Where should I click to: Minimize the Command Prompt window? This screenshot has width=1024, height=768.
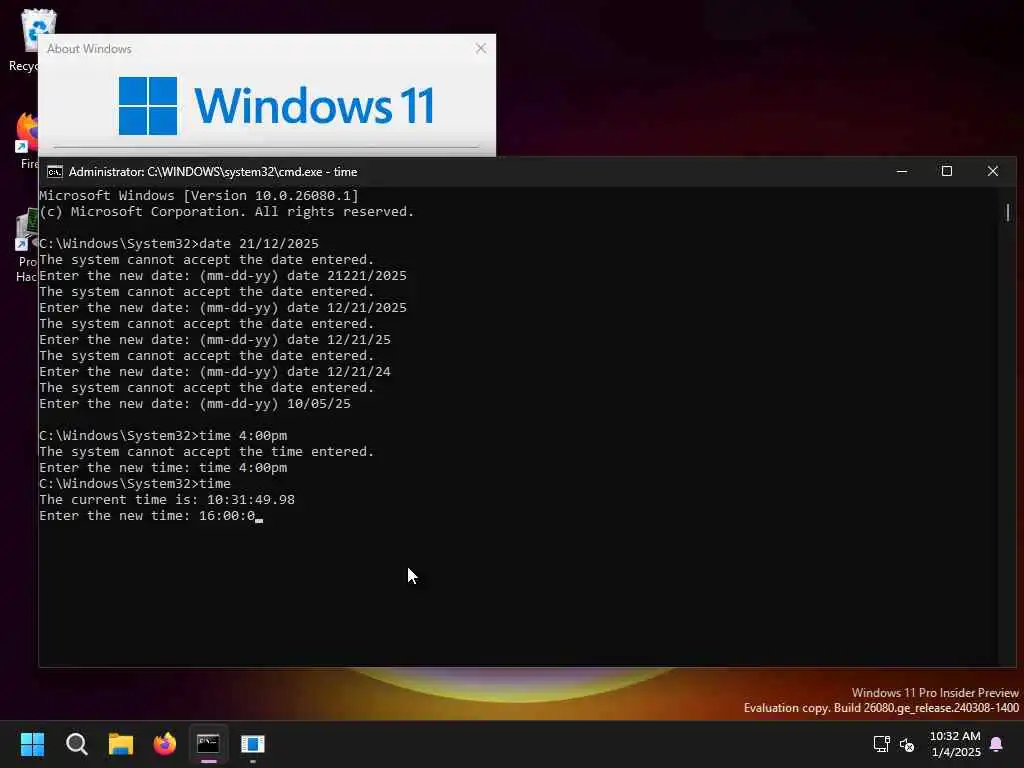[902, 171]
